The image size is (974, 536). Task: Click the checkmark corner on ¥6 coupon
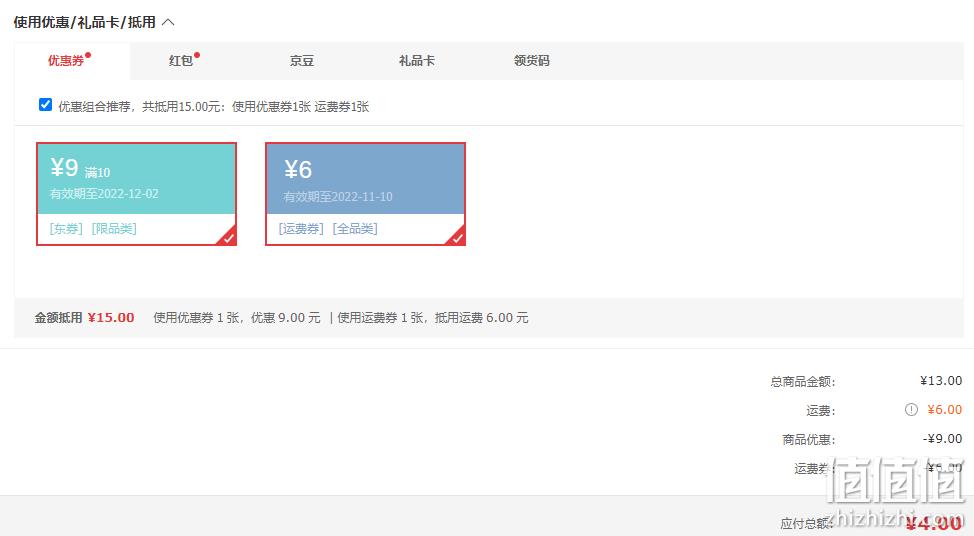tap(457, 237)
